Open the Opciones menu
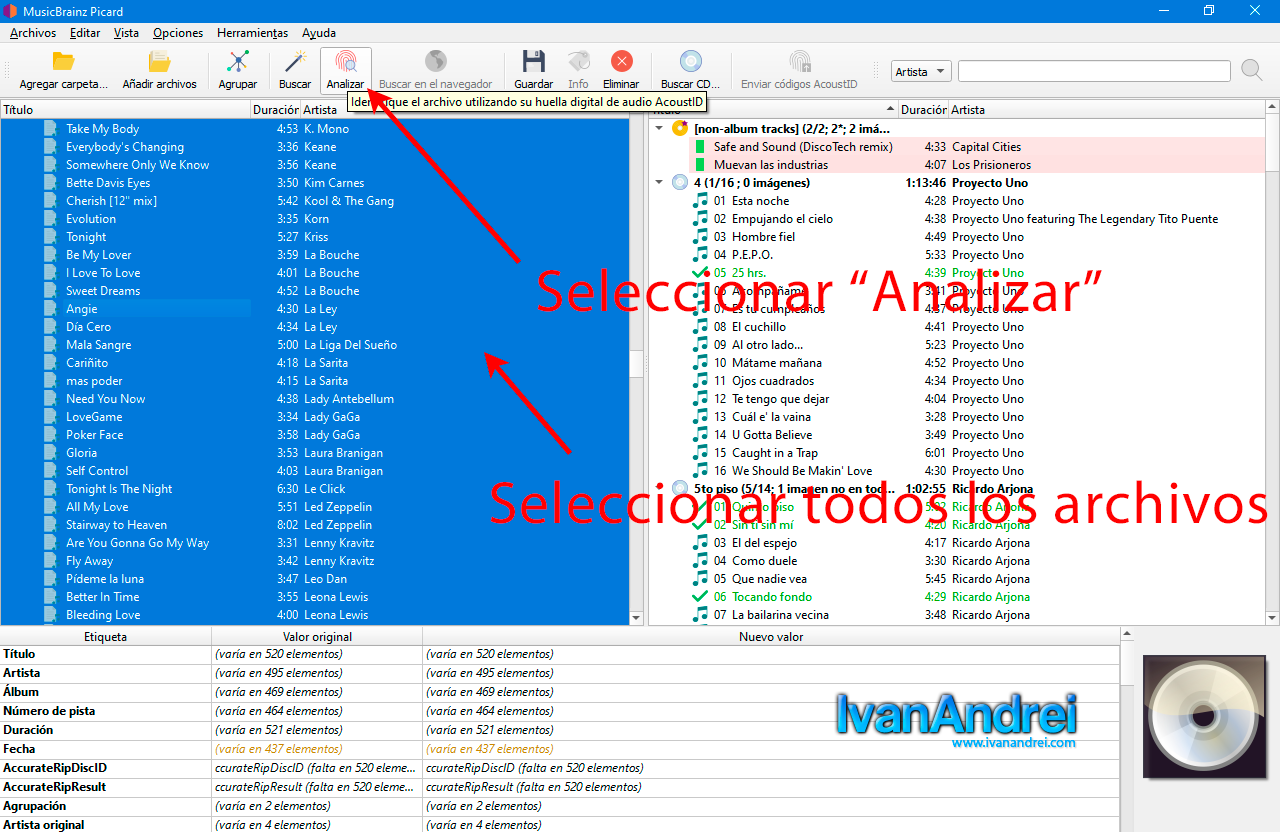 pos(178,33)
